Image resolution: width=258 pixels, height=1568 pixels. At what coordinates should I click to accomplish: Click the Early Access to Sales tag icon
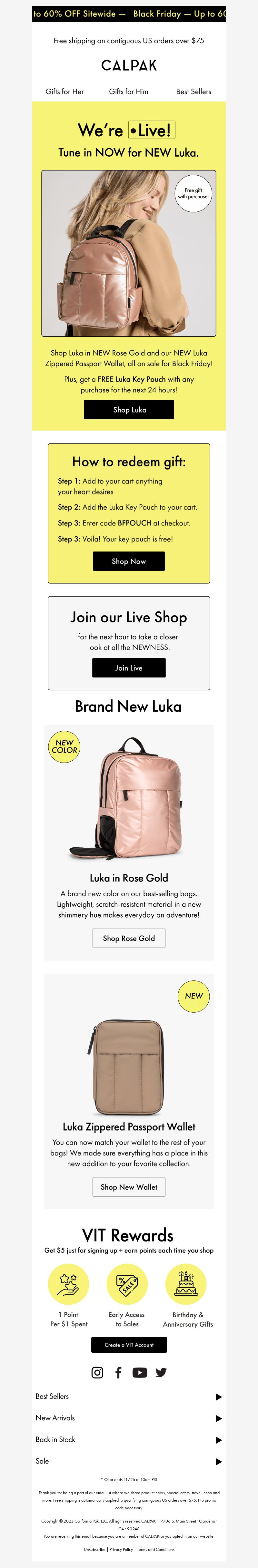pyautogui.click(x=127, y=1284)
